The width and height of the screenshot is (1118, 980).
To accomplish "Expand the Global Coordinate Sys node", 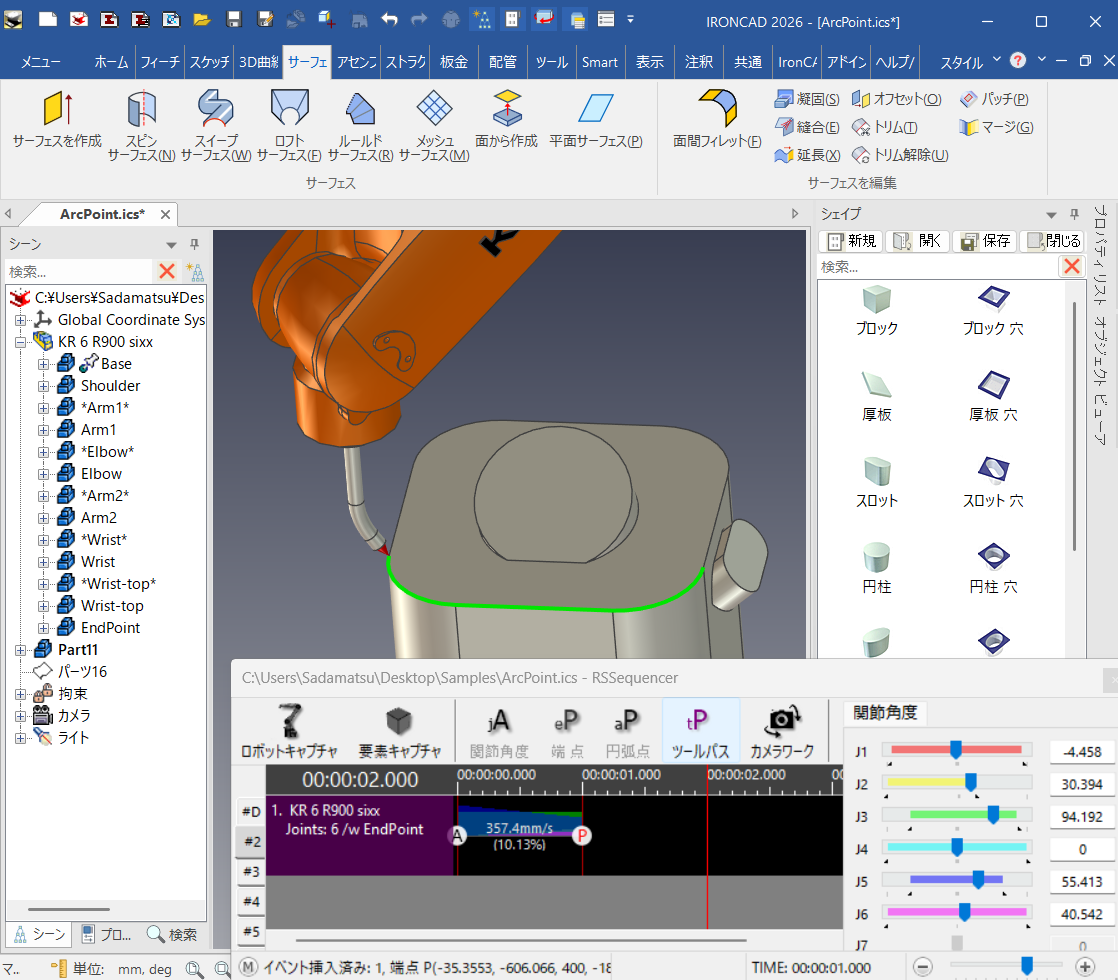I will 21,320.
